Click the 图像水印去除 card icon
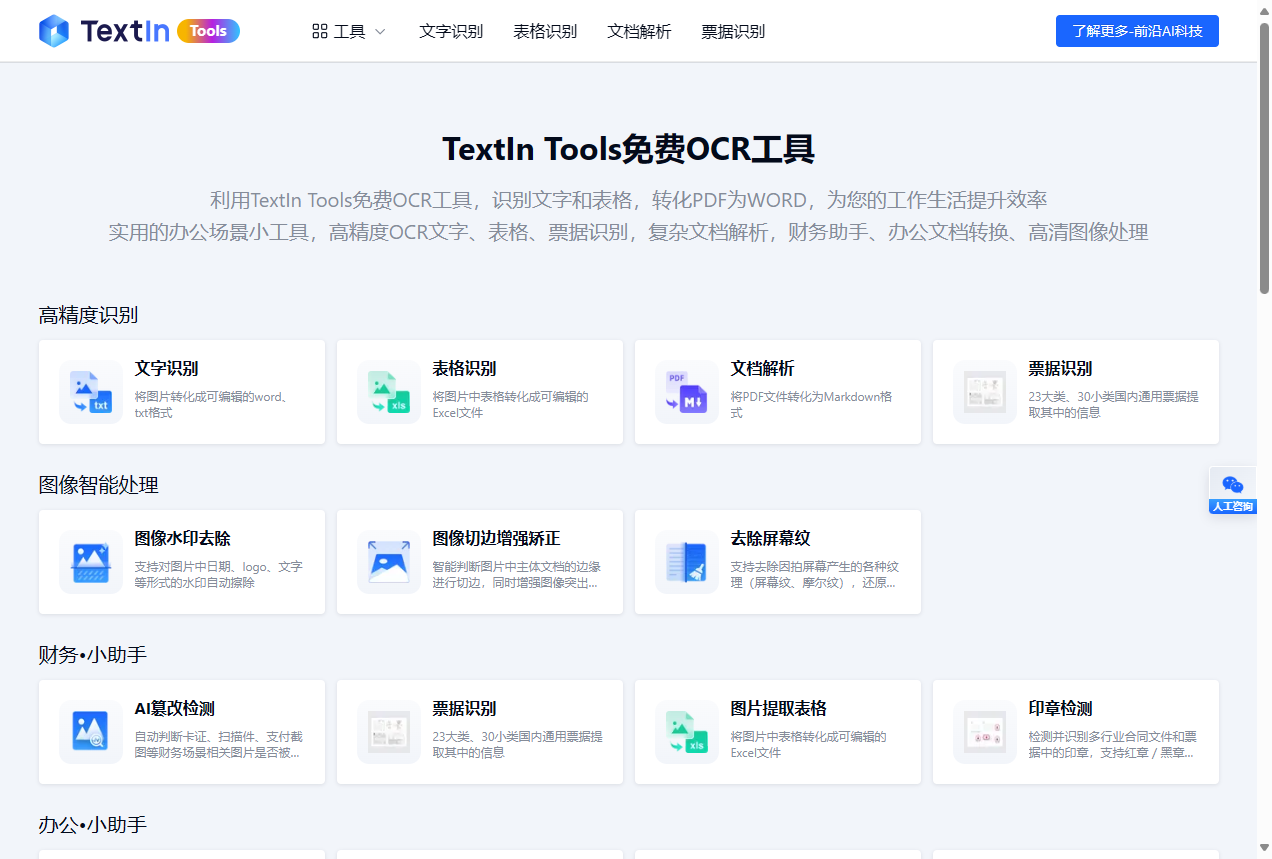 click(x=90, y=562)
